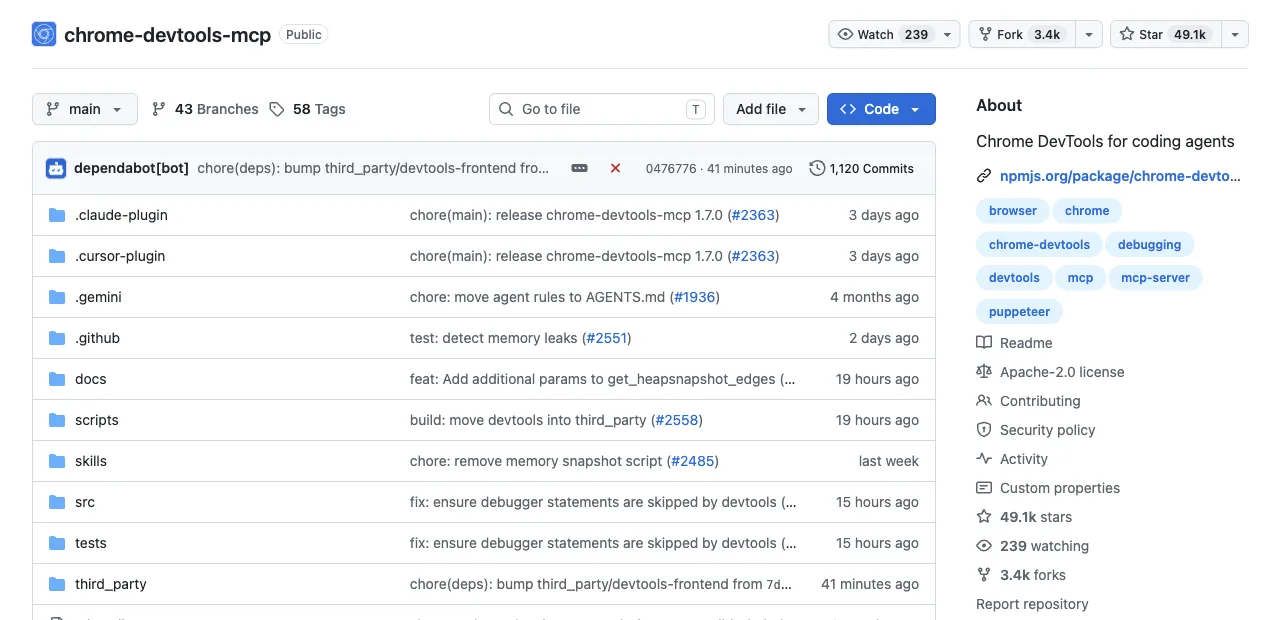Click the Go to file search field
Image resolution: width=1280 pixels, height=620 pixels.
pos(602,109)
